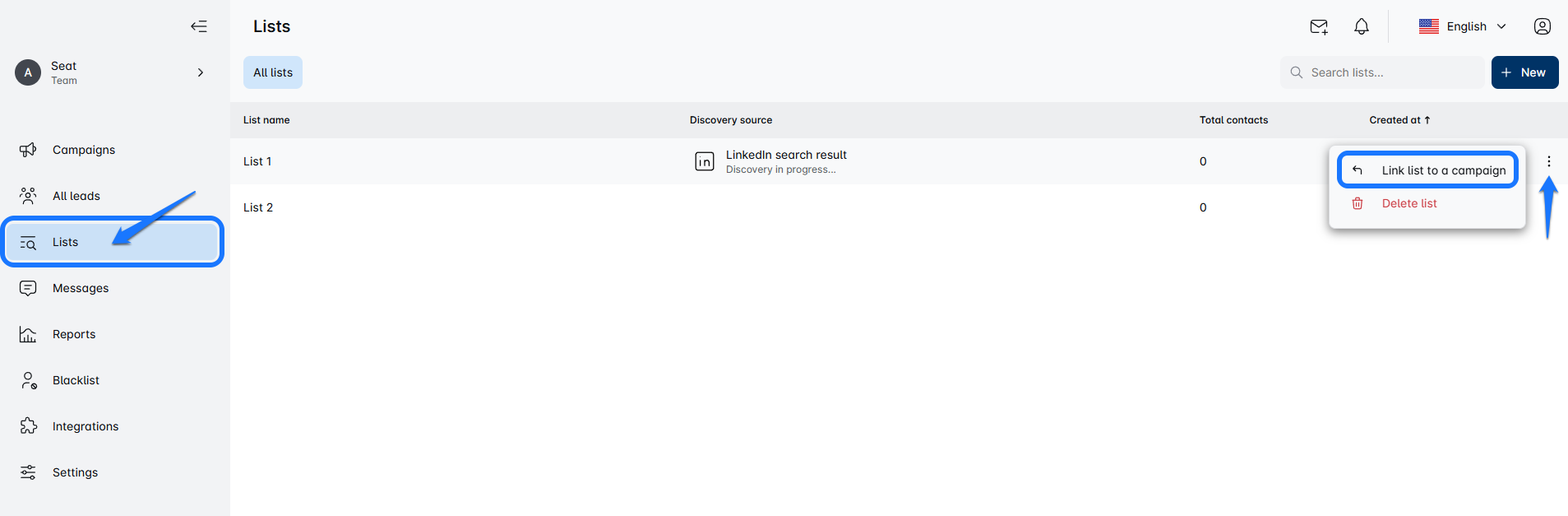Open the user profile icon
Viewport: 1568px width, 516px height.
(x=1543, y=26)
